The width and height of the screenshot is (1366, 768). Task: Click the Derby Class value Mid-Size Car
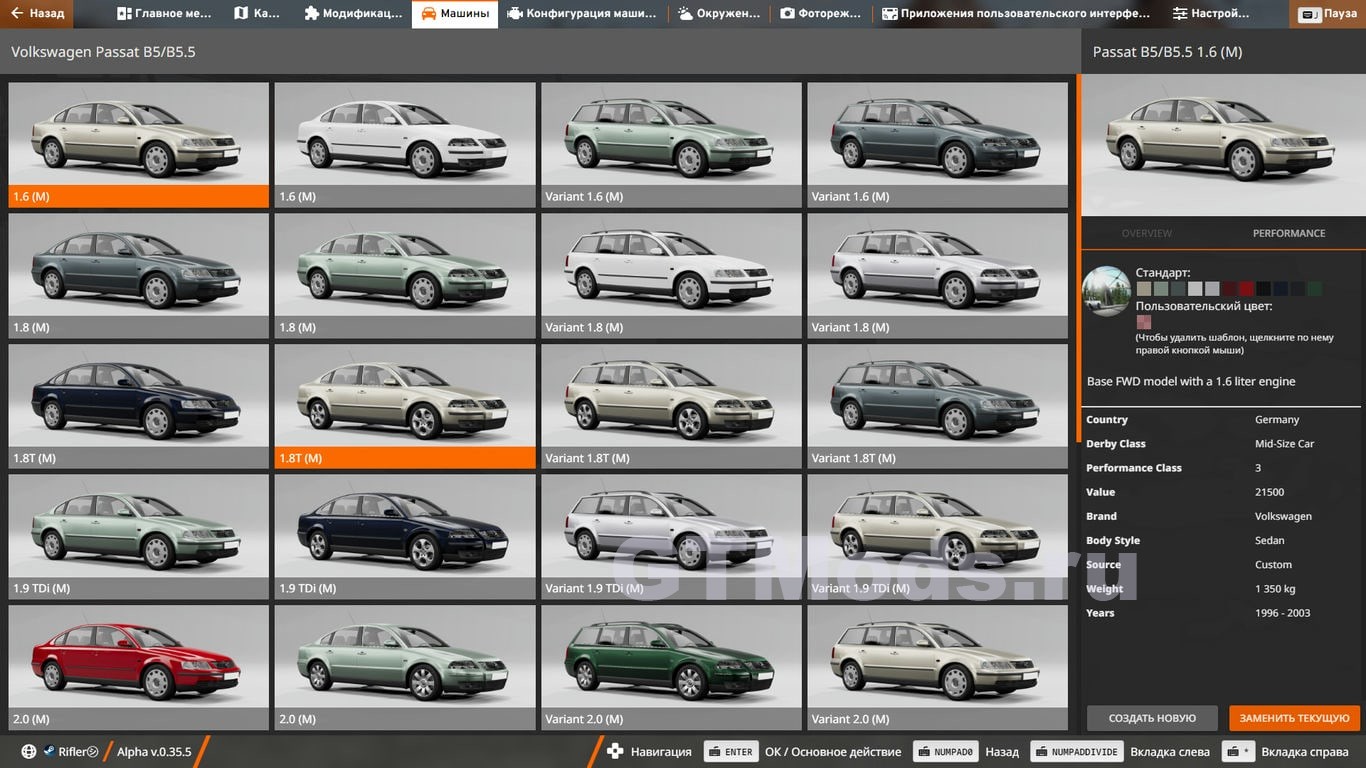pyautogui.click(x=1284, y=444)
